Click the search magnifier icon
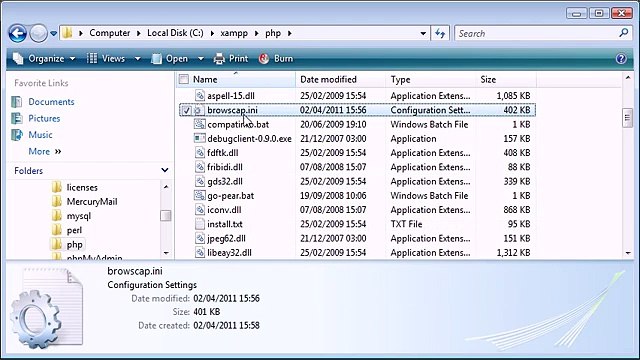Viewport: 640px width, 360px height. pos(624,33)
